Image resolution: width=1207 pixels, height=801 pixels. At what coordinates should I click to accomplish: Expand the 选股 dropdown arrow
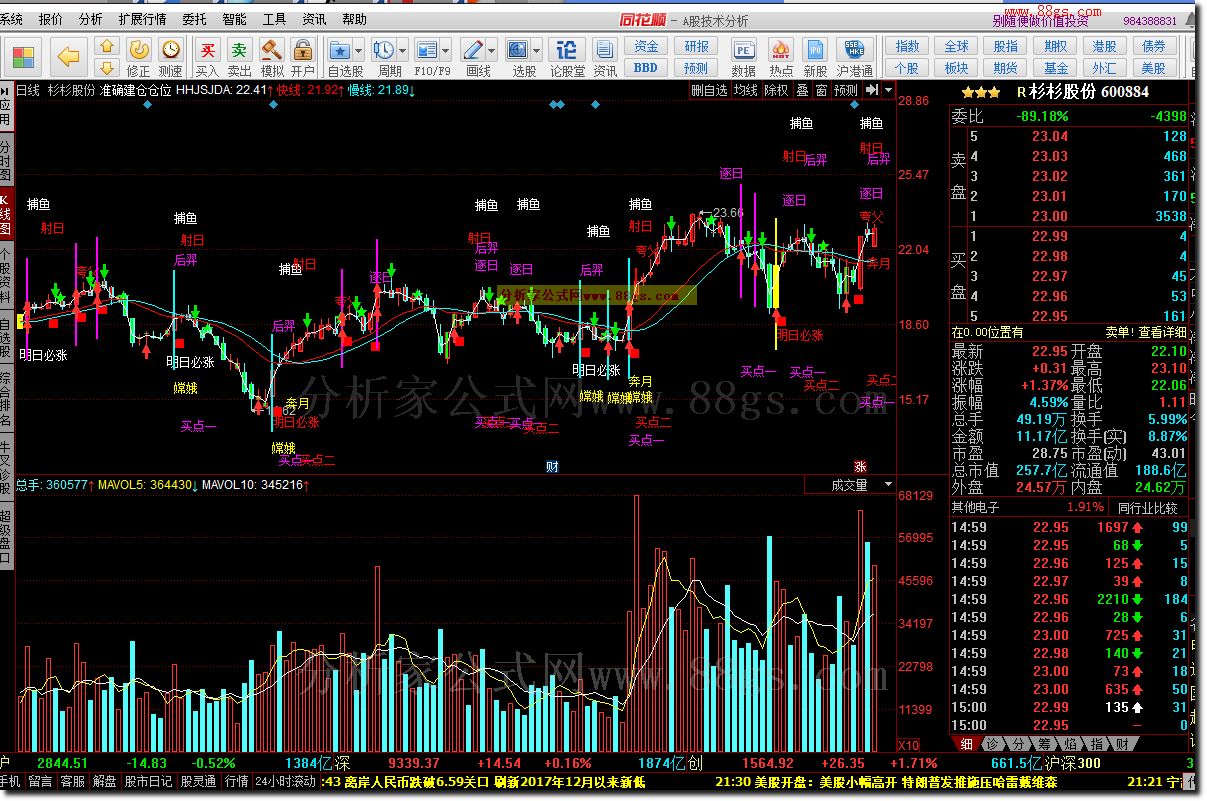point(538,49)
